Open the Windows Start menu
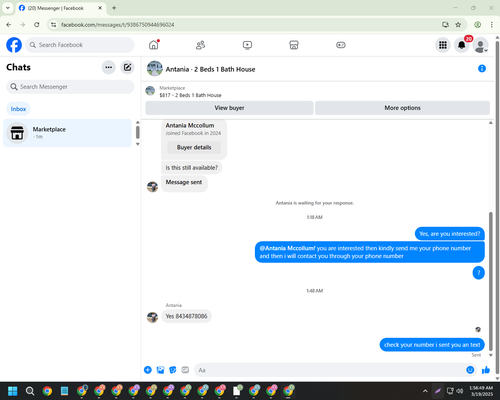 pyautogui.click(x=13, y=391)
